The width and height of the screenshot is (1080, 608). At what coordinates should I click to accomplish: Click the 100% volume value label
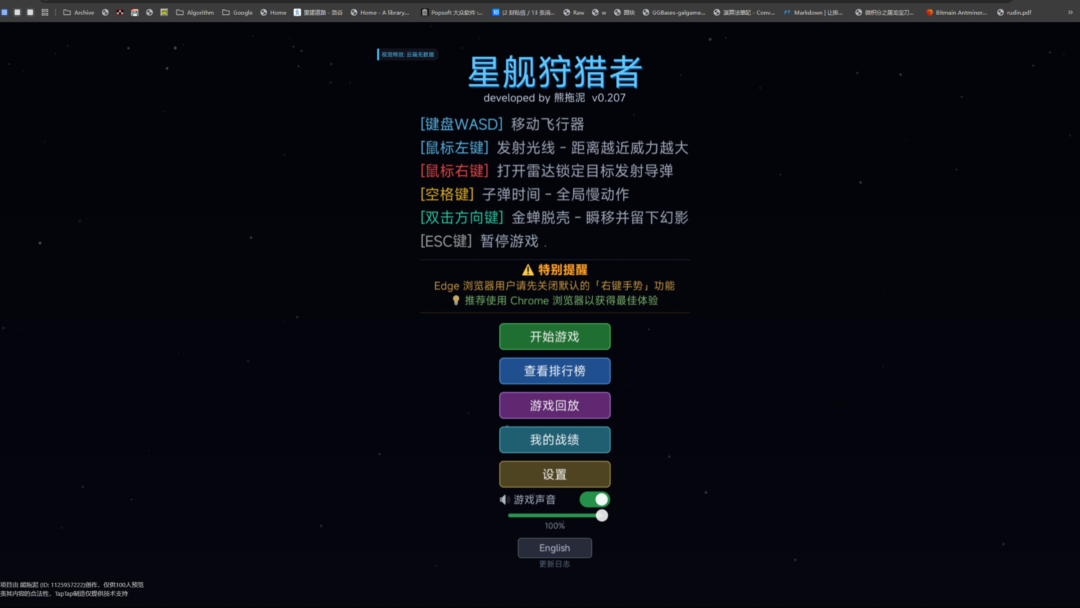pos(554,526)
